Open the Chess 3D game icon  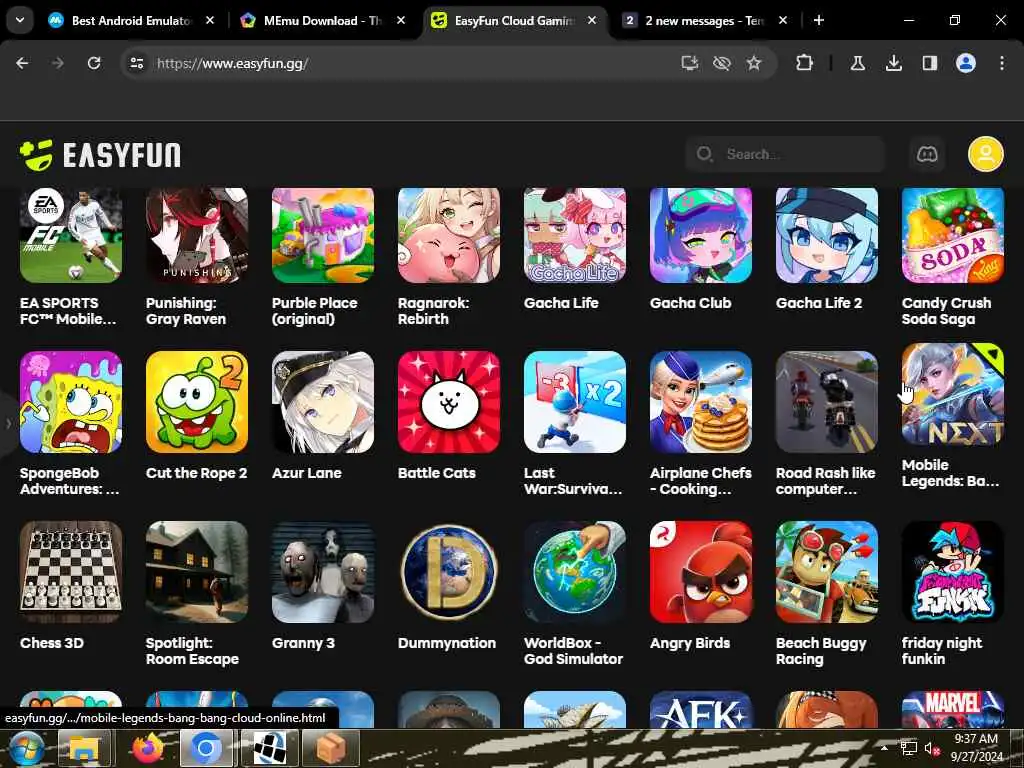point(71,572)
